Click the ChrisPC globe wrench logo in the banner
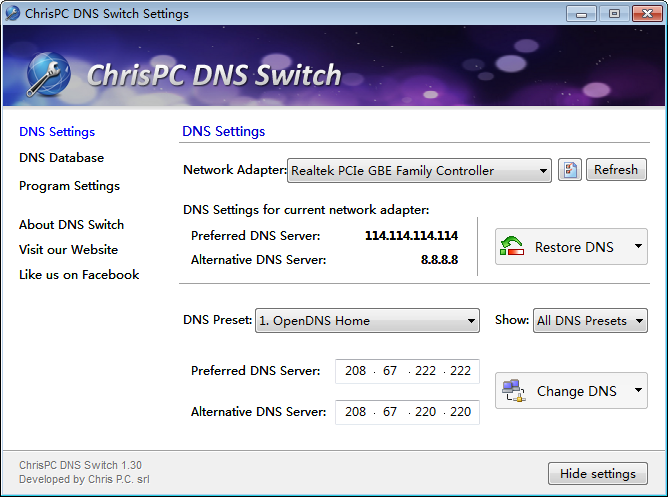The width and height of the screenshot is (668, 497). click(48, 75)
